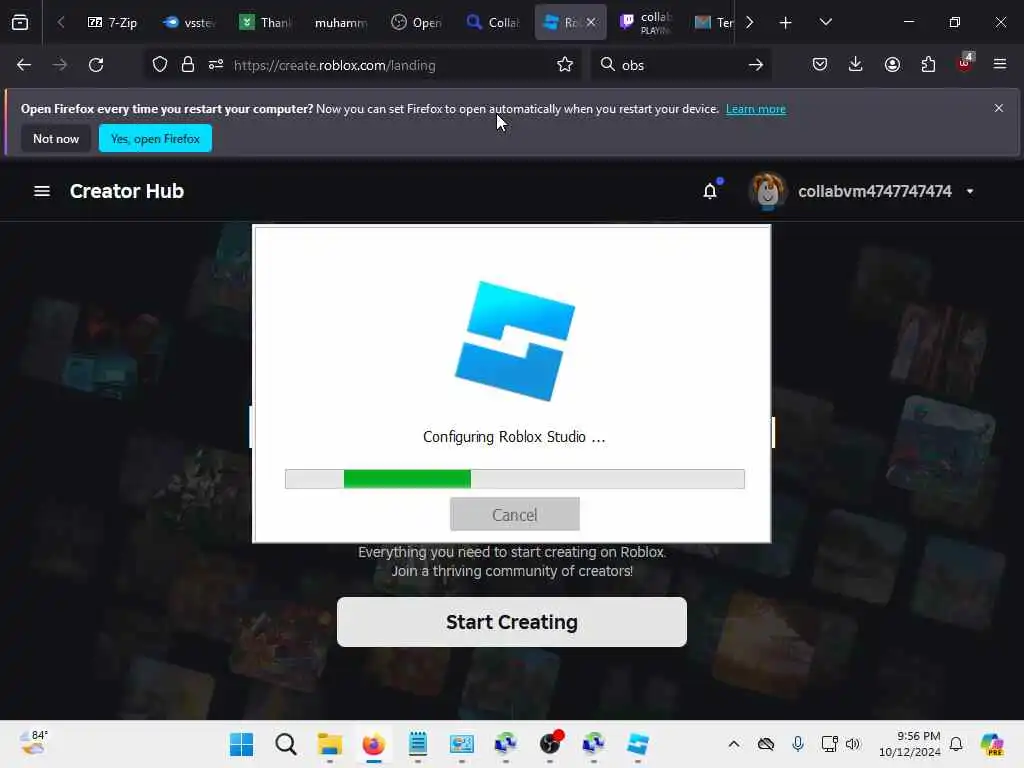This screenshot has width=1024, height=768.
Task: Click the browser forward arrow
Action: 59,65
